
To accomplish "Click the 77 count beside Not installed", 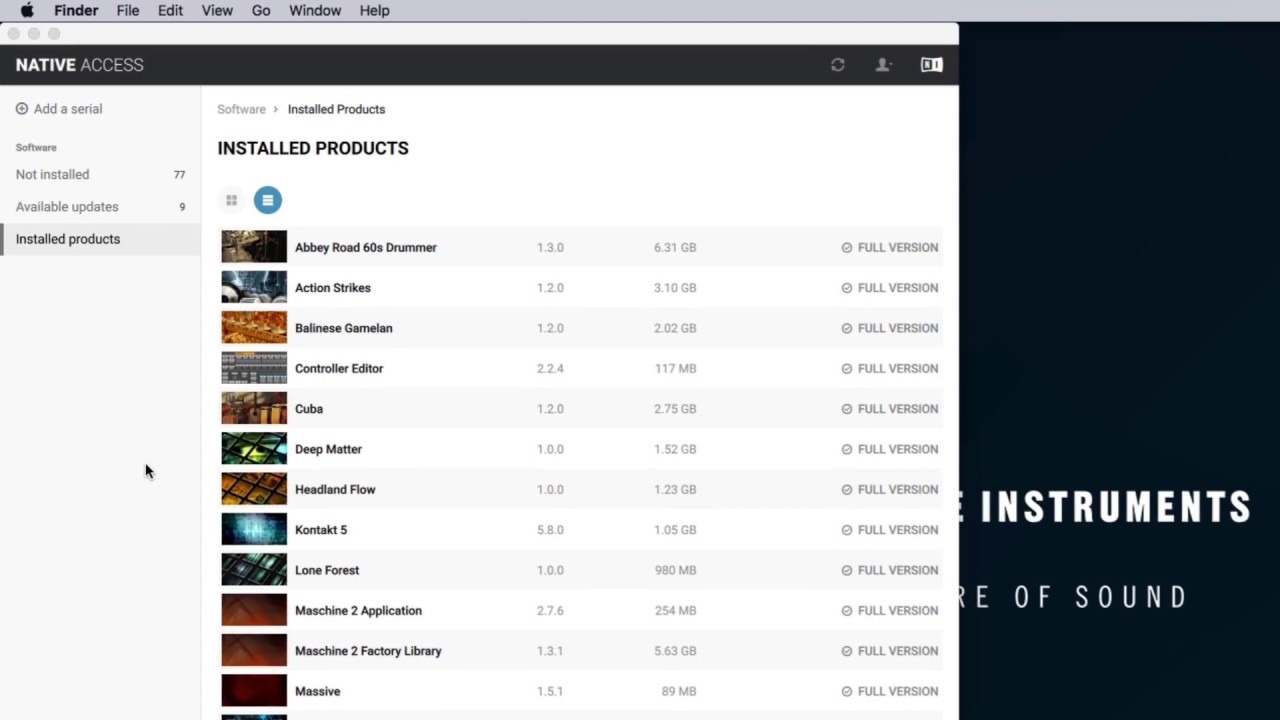I will [179, 174].
